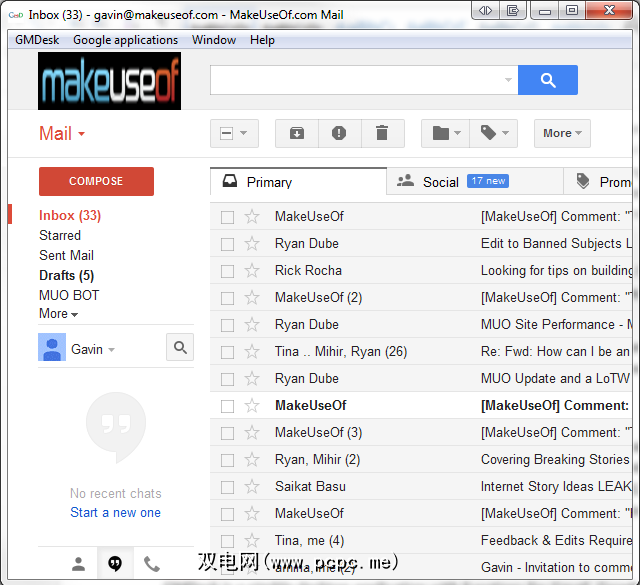
Task: Tick checkbox for Rick Rocha email
Action: point(227,271)
